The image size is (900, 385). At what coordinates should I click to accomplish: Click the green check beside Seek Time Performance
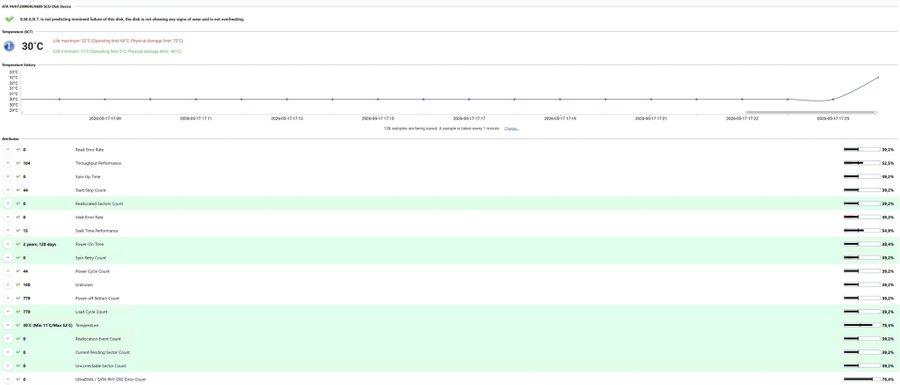(x=18, y=231)
